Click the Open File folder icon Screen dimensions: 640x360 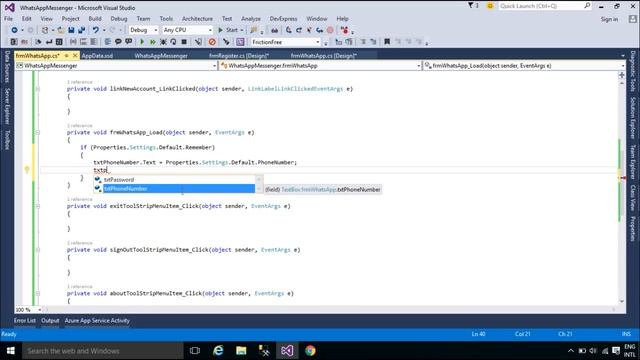[x=60, y=30]
